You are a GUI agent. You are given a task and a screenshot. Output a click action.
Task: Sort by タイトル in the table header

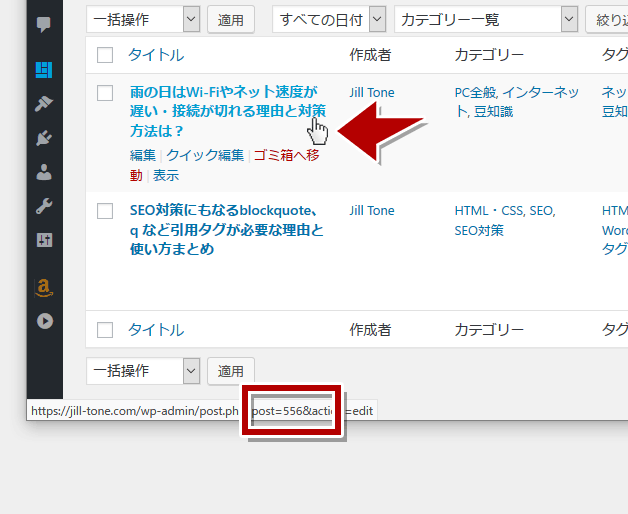156,55
